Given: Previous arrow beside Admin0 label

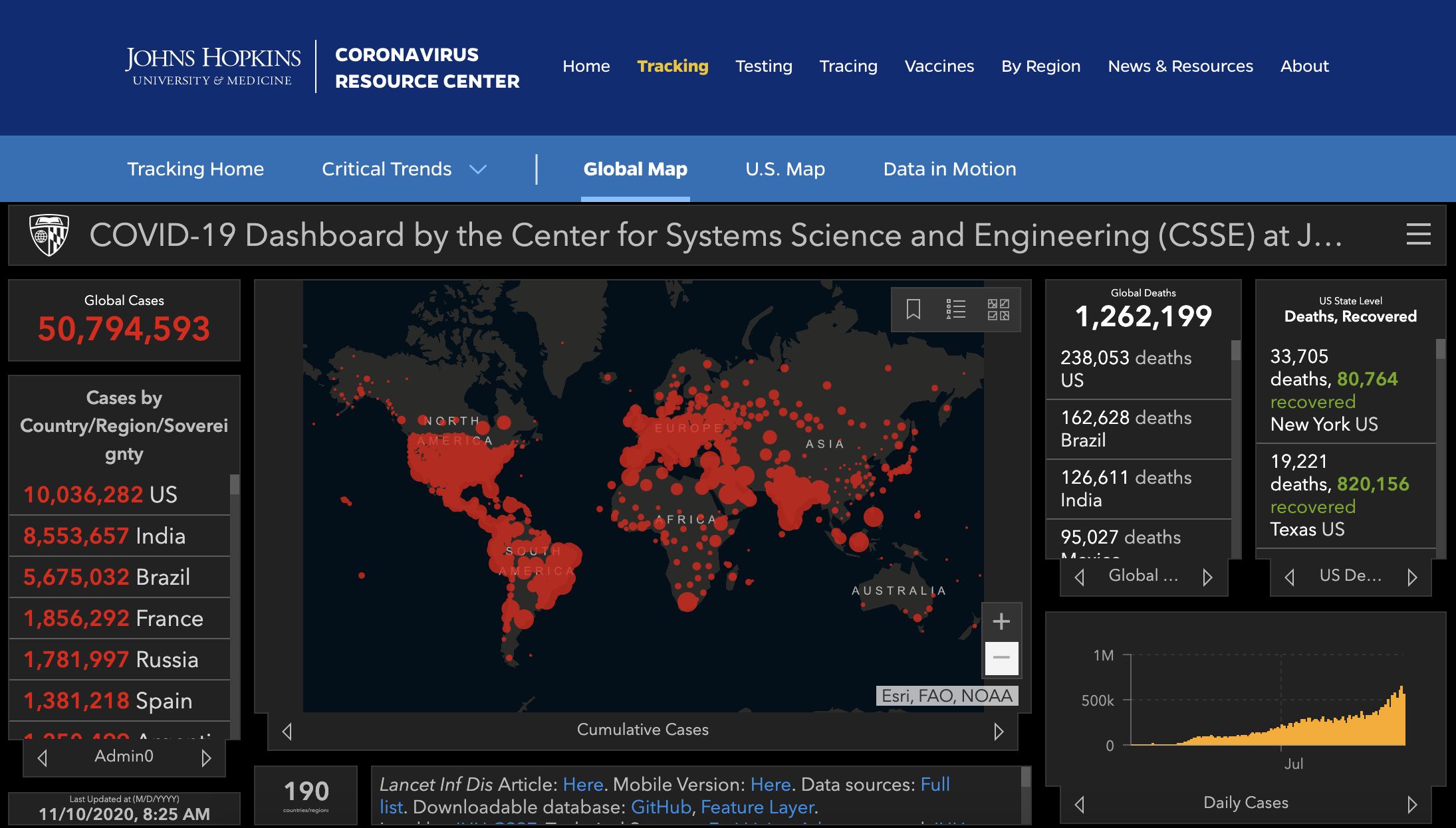Looking at the screenshot, I should (43, 758).
